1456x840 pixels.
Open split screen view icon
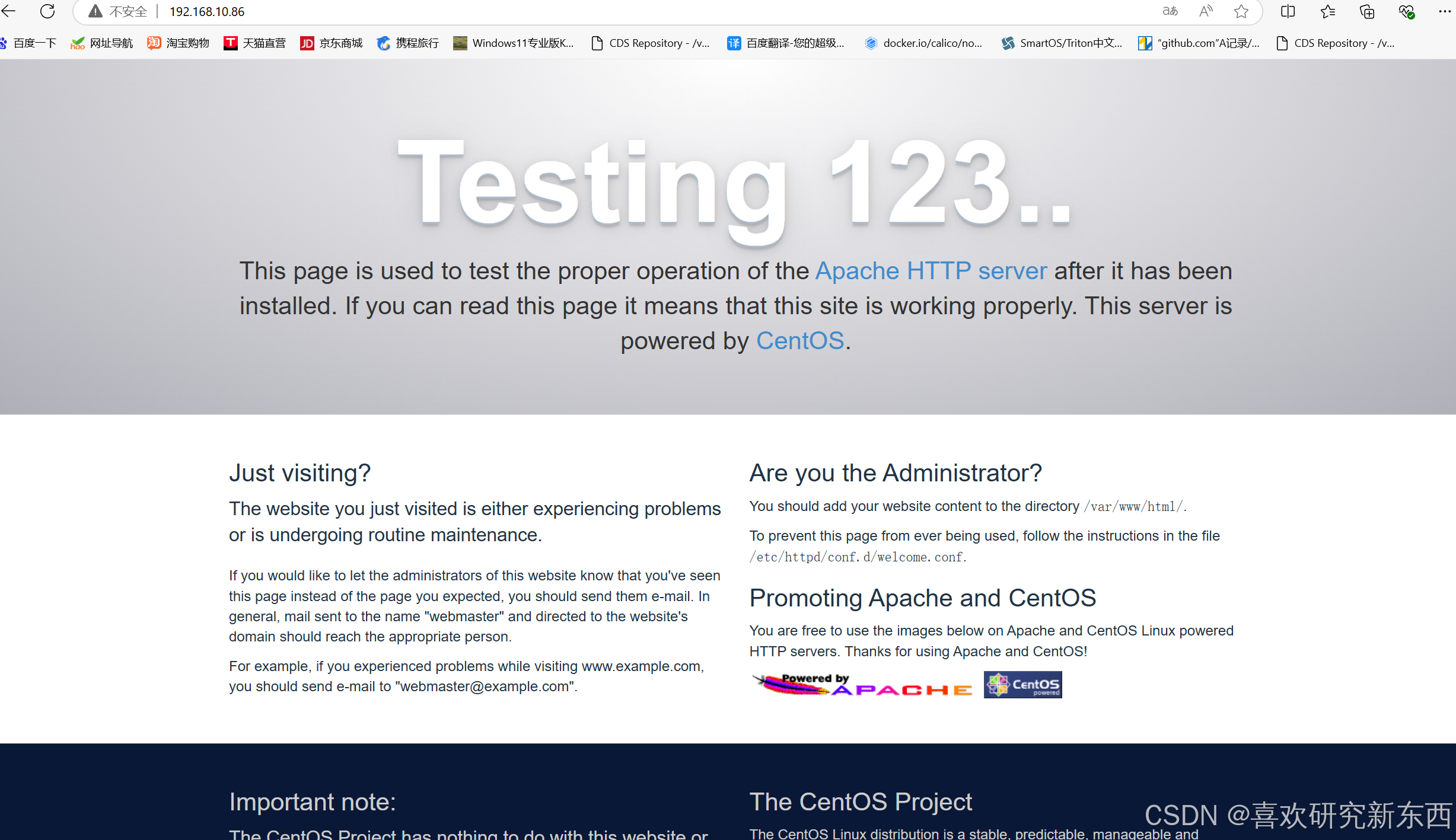[1288, 11]
